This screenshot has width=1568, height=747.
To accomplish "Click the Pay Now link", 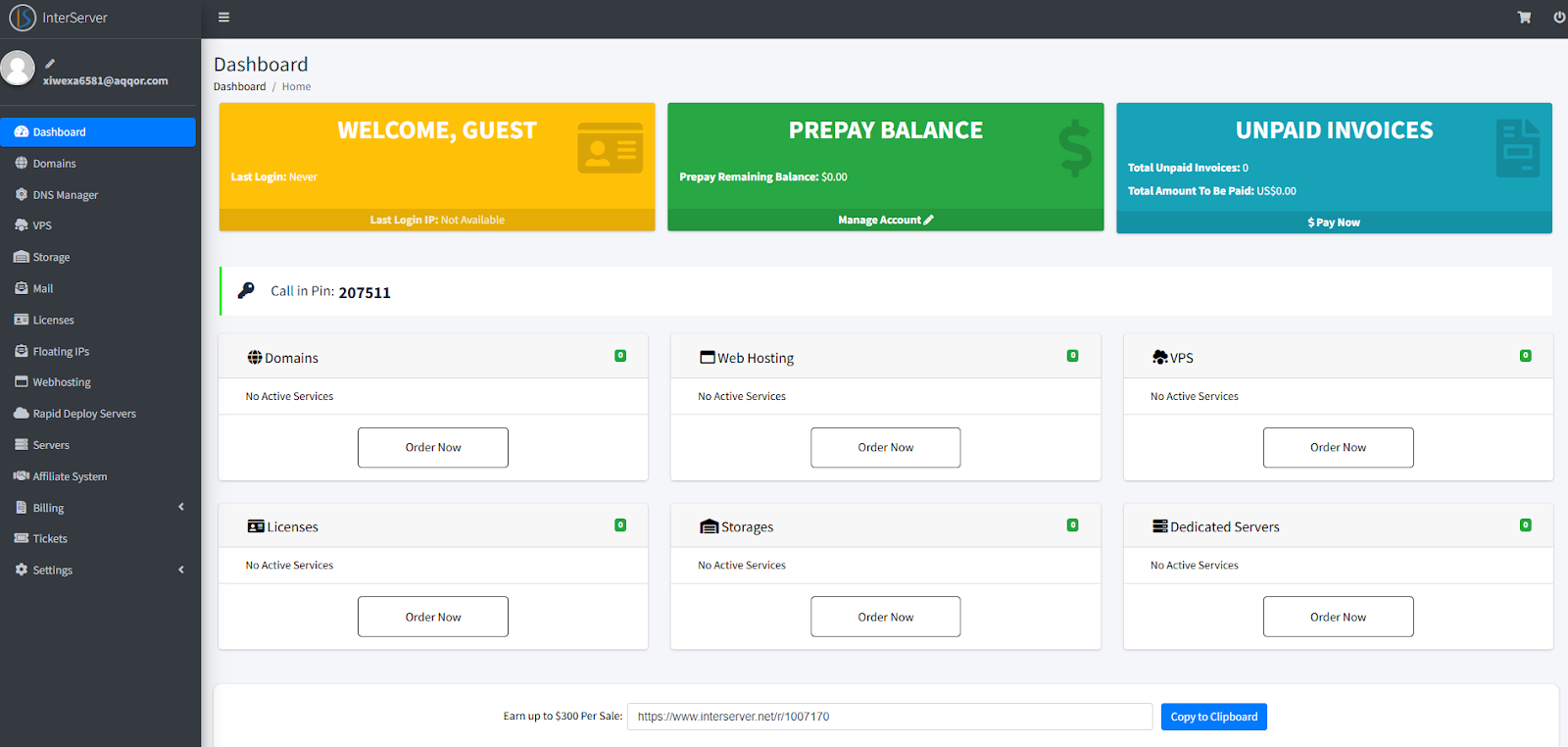I will pos(1334,223).
